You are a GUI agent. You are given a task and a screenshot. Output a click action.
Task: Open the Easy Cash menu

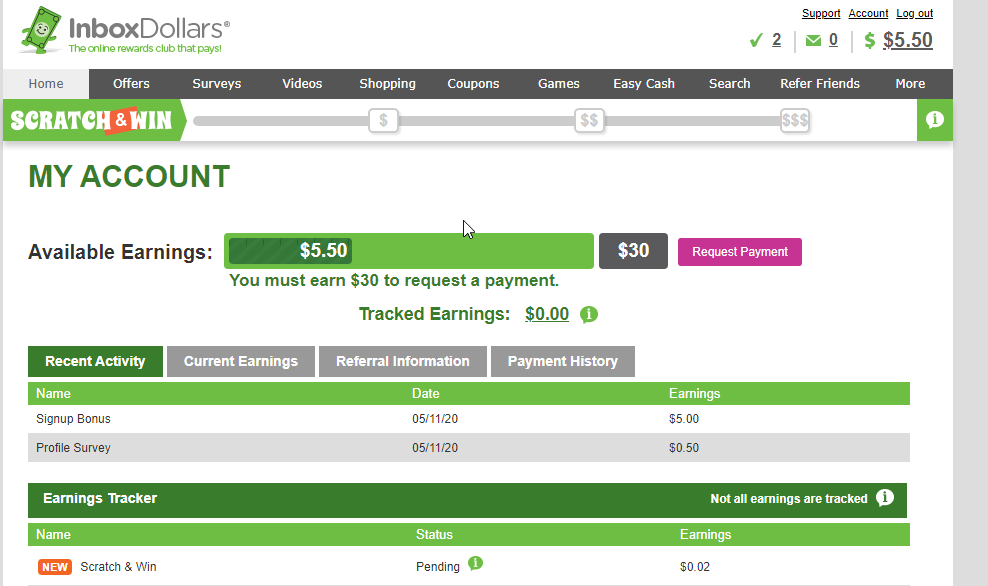point(644,84)
